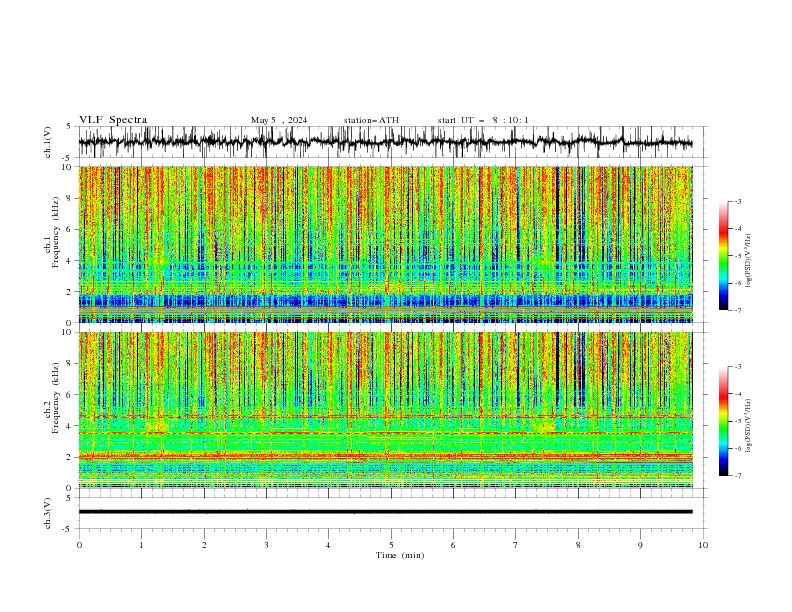This screenshot has width=792, height=612.
Task: Click the ch.1 waveform trace at top
Action: pyautogui.click(x=385, y=142)
